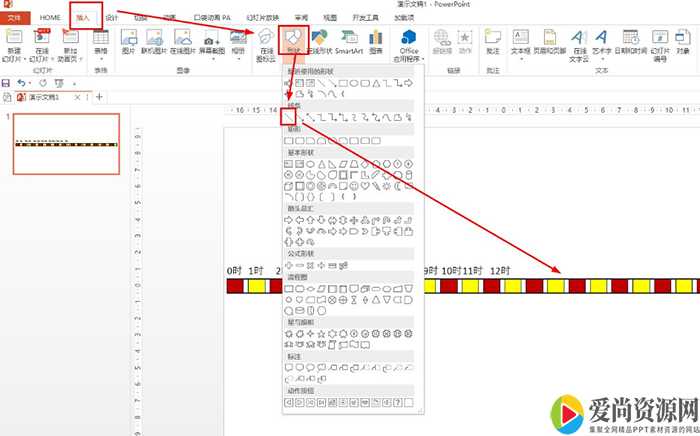Open the 文件 File menu
The width and height of the screenshot is (700, 436).
click(x=15, y=17)
